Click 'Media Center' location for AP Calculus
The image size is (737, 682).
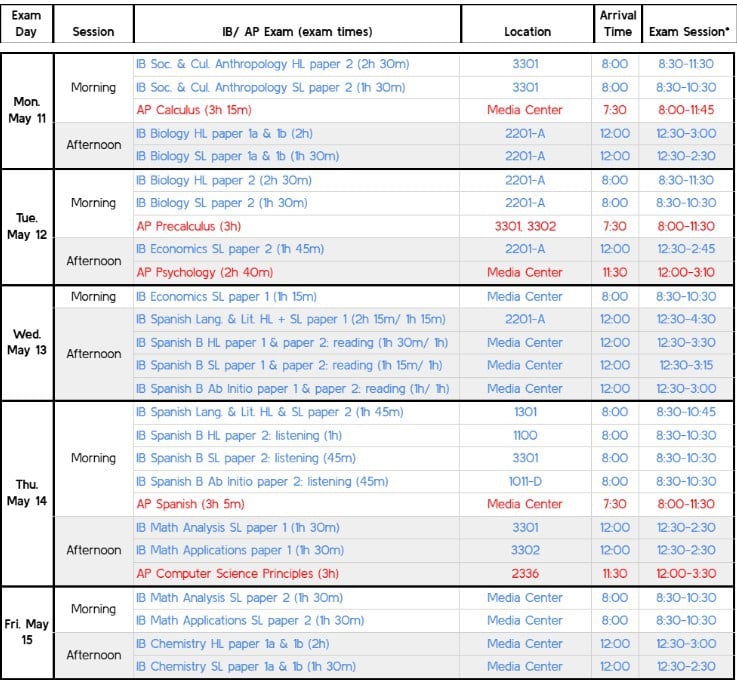click(525, 110)
